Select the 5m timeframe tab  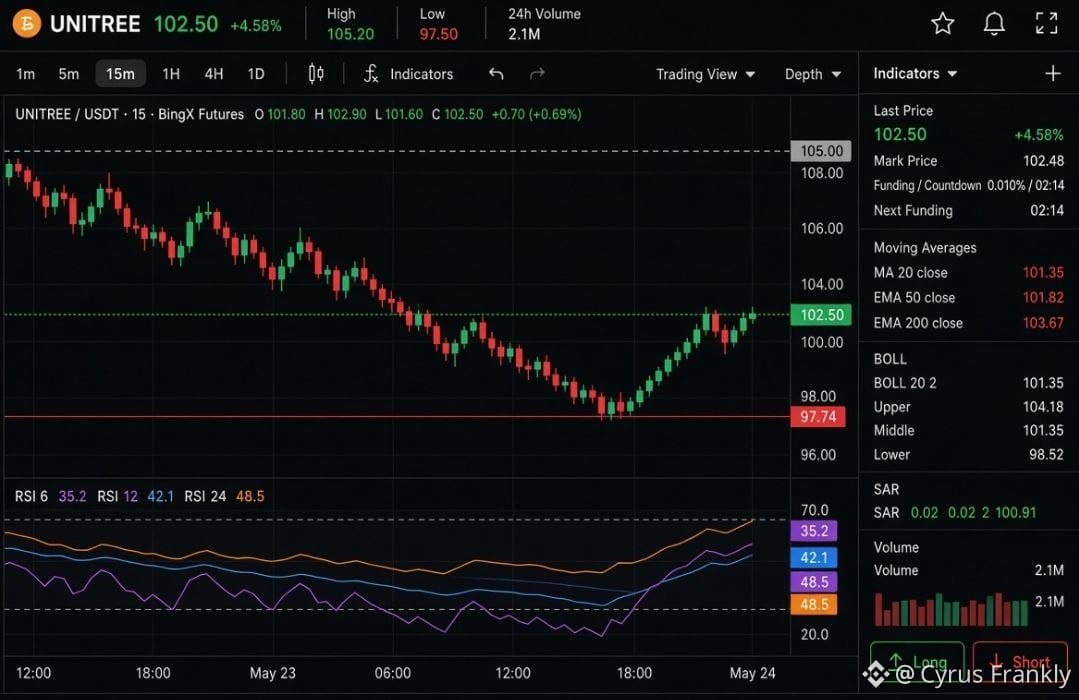point(68,74)
